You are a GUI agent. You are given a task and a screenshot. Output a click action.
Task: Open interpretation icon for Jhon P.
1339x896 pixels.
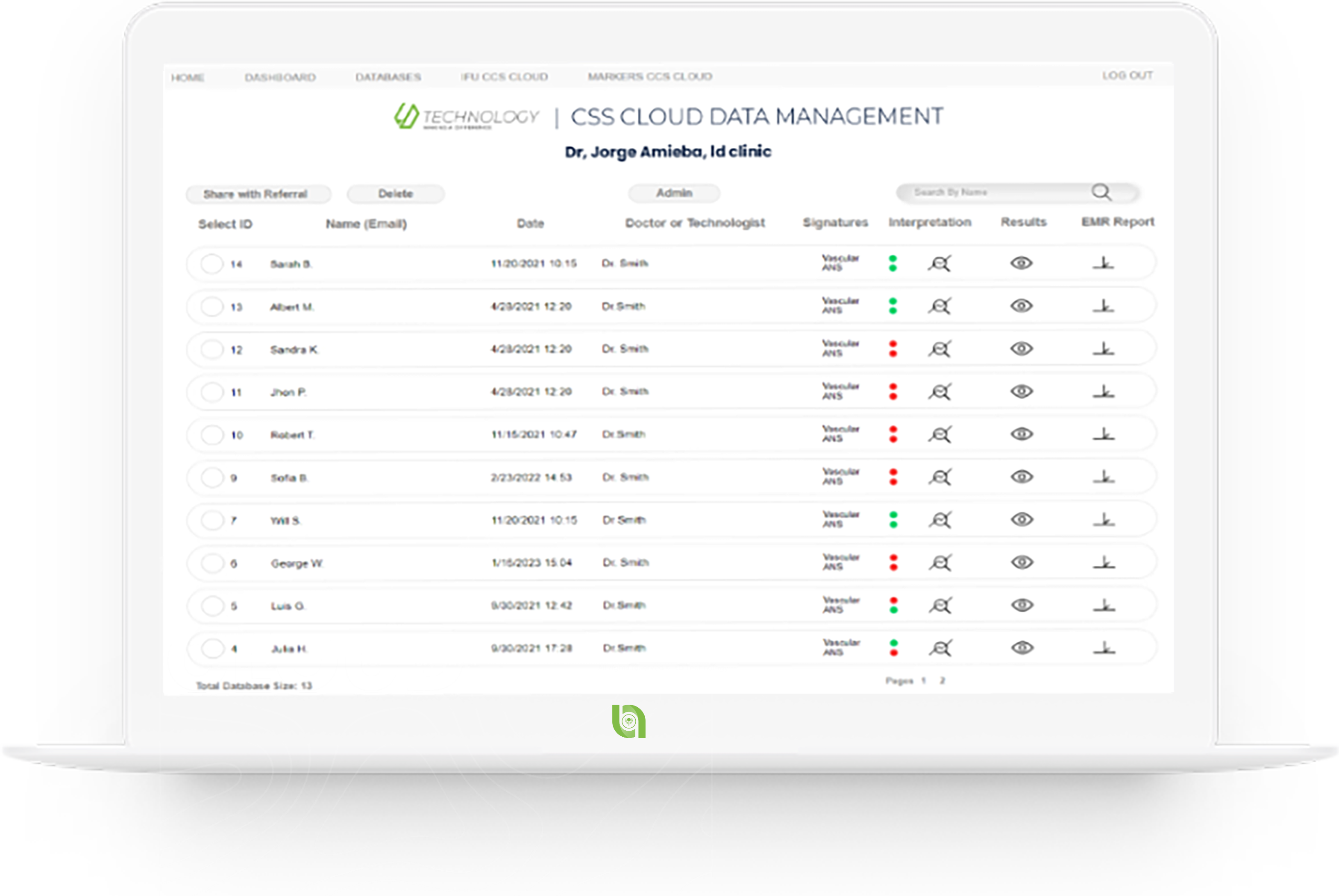939,392
